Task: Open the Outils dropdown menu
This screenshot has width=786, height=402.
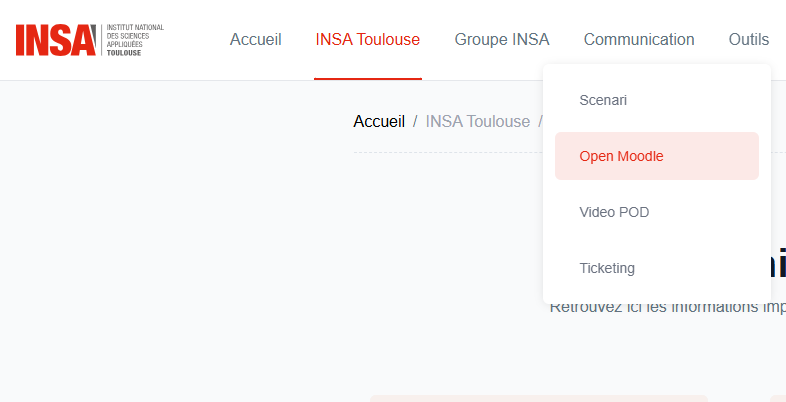Action: pyautogui.click(x=749, y=40)
